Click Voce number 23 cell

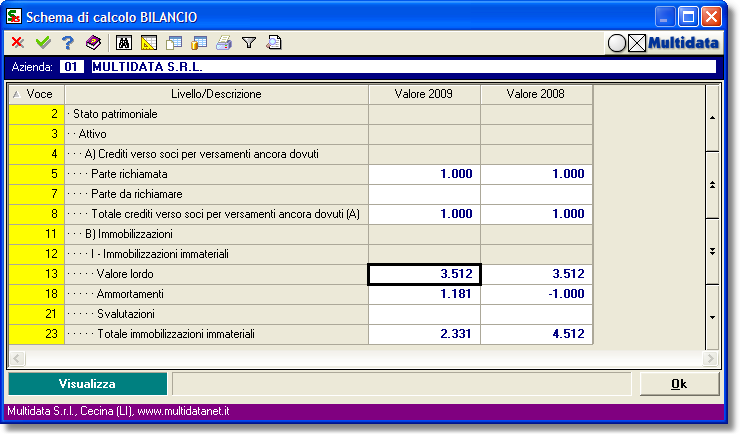point(36,334)
